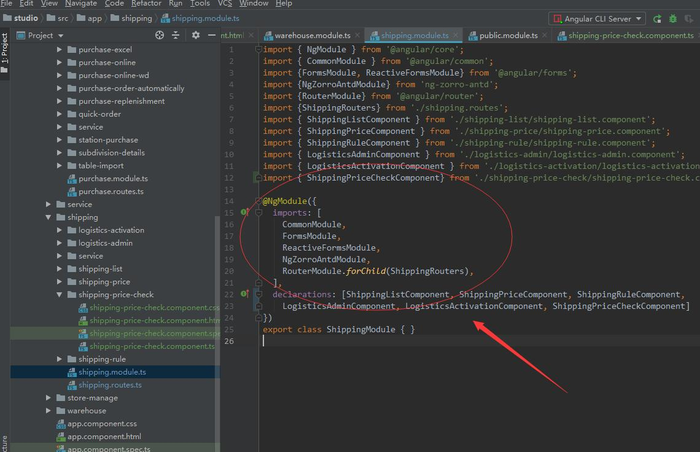Image resolution: width=700 pixels, height=452 pixels.
Task: Click the fold marker beside line 14
Action: tap(258, 201)
